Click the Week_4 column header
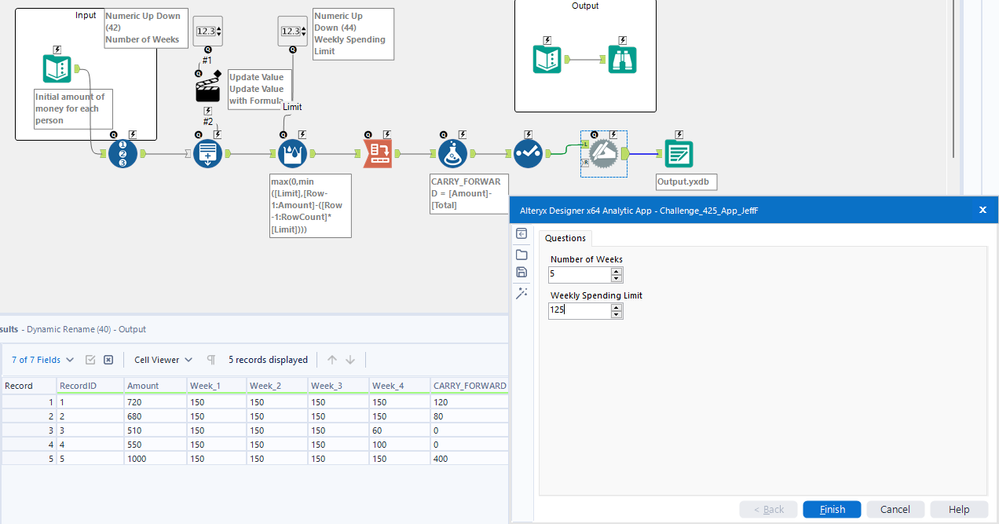This screenshot has height=524, width=999. (399, 386)
